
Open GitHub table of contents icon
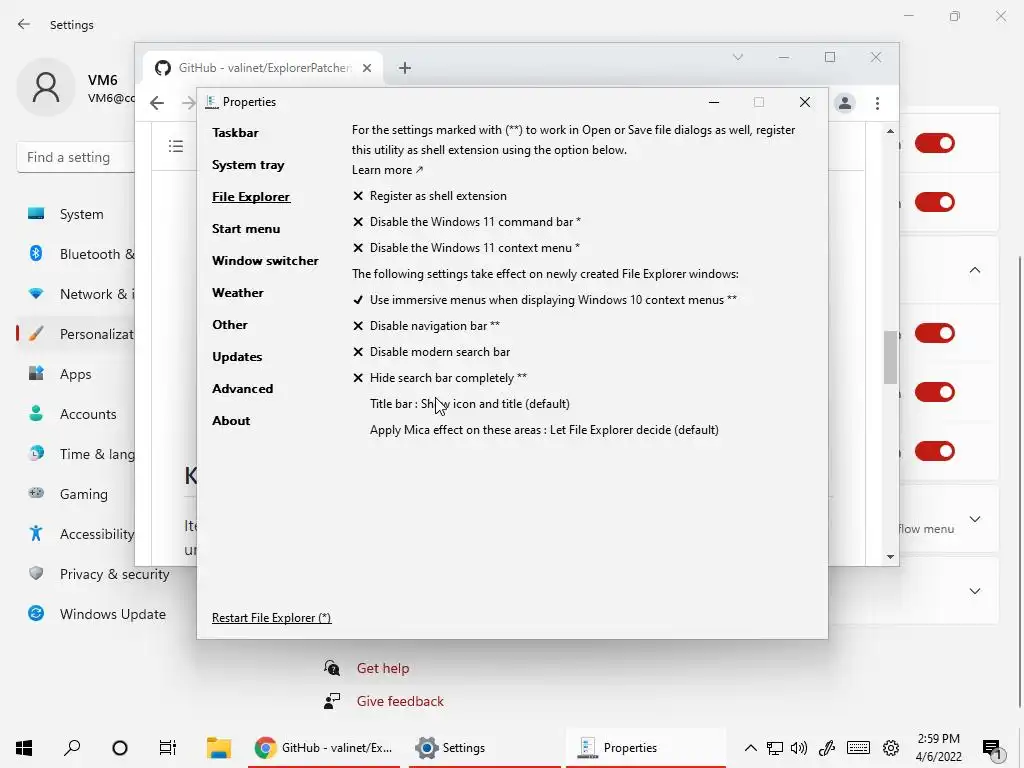pyautogui.click(x=176, y=146)
